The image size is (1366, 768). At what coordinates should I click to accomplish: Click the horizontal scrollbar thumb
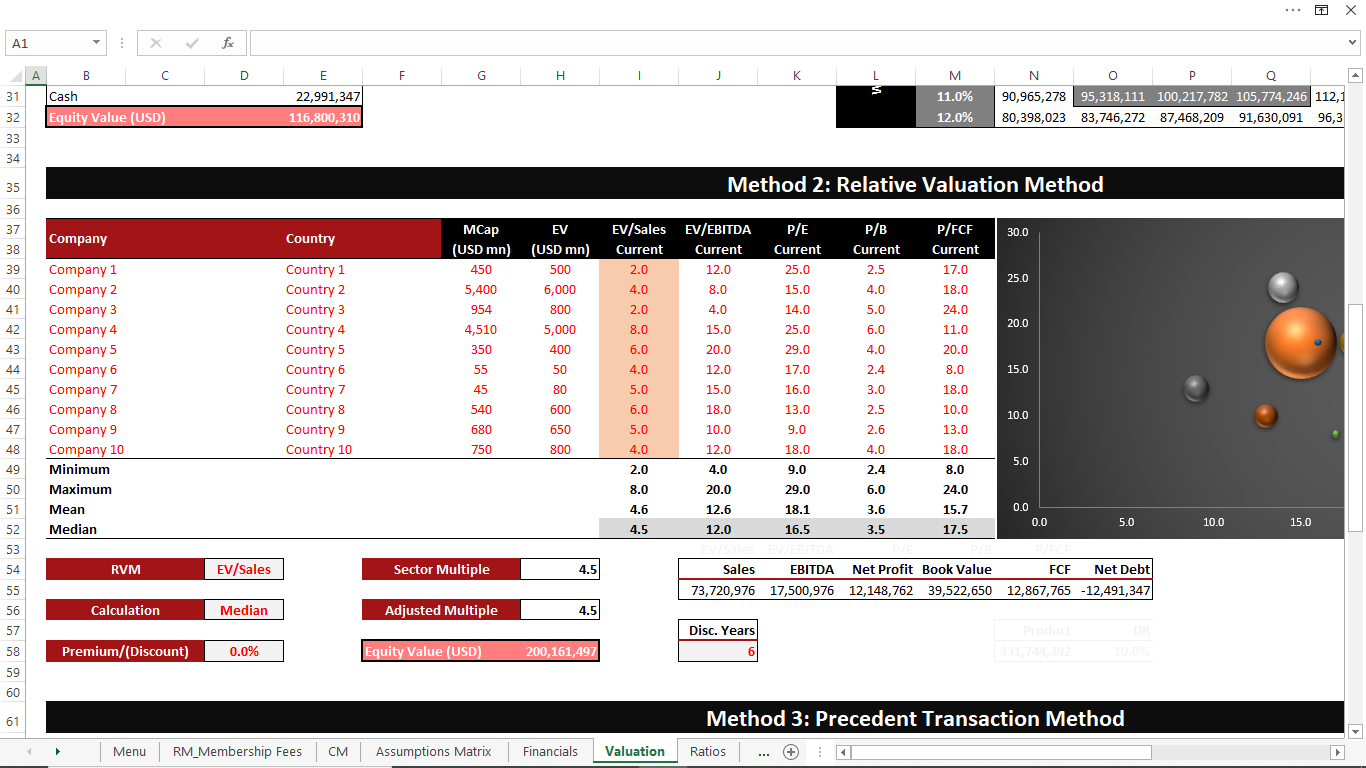[x=1000, y=752]
